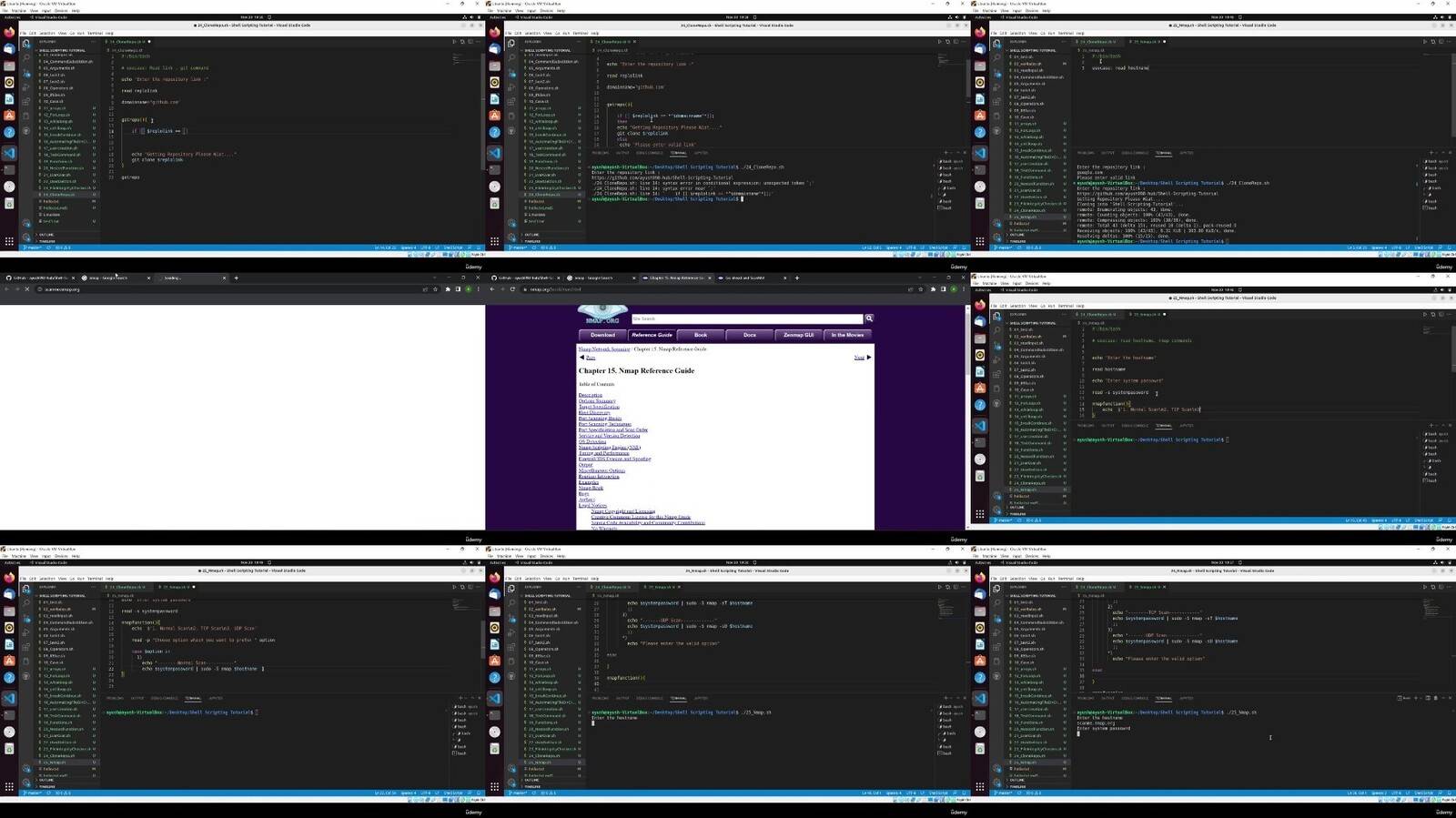Open the Docs tab on the nmap.org page

(x=750, y=335)
